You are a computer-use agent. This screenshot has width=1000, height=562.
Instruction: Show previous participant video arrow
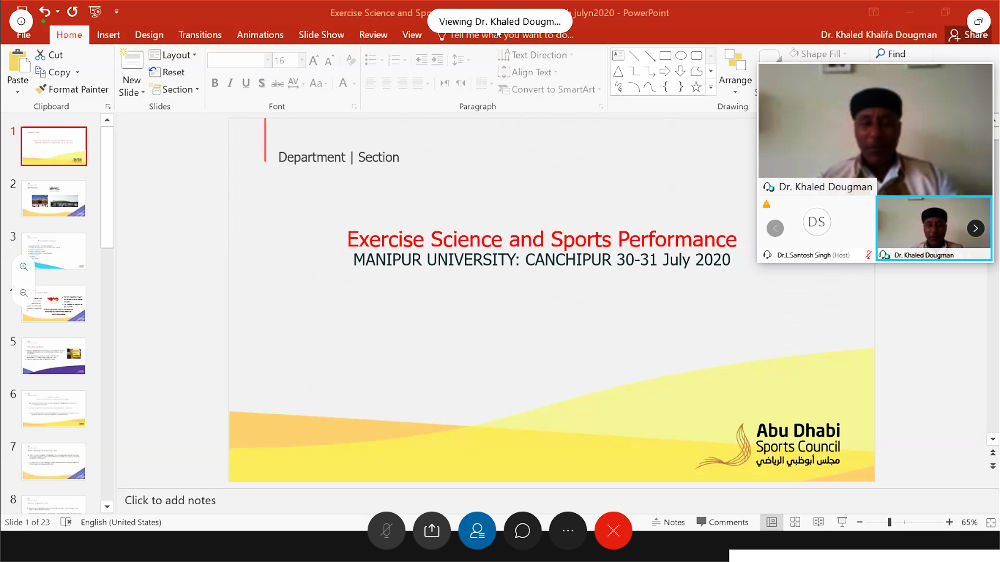click(x=775, y=228)
